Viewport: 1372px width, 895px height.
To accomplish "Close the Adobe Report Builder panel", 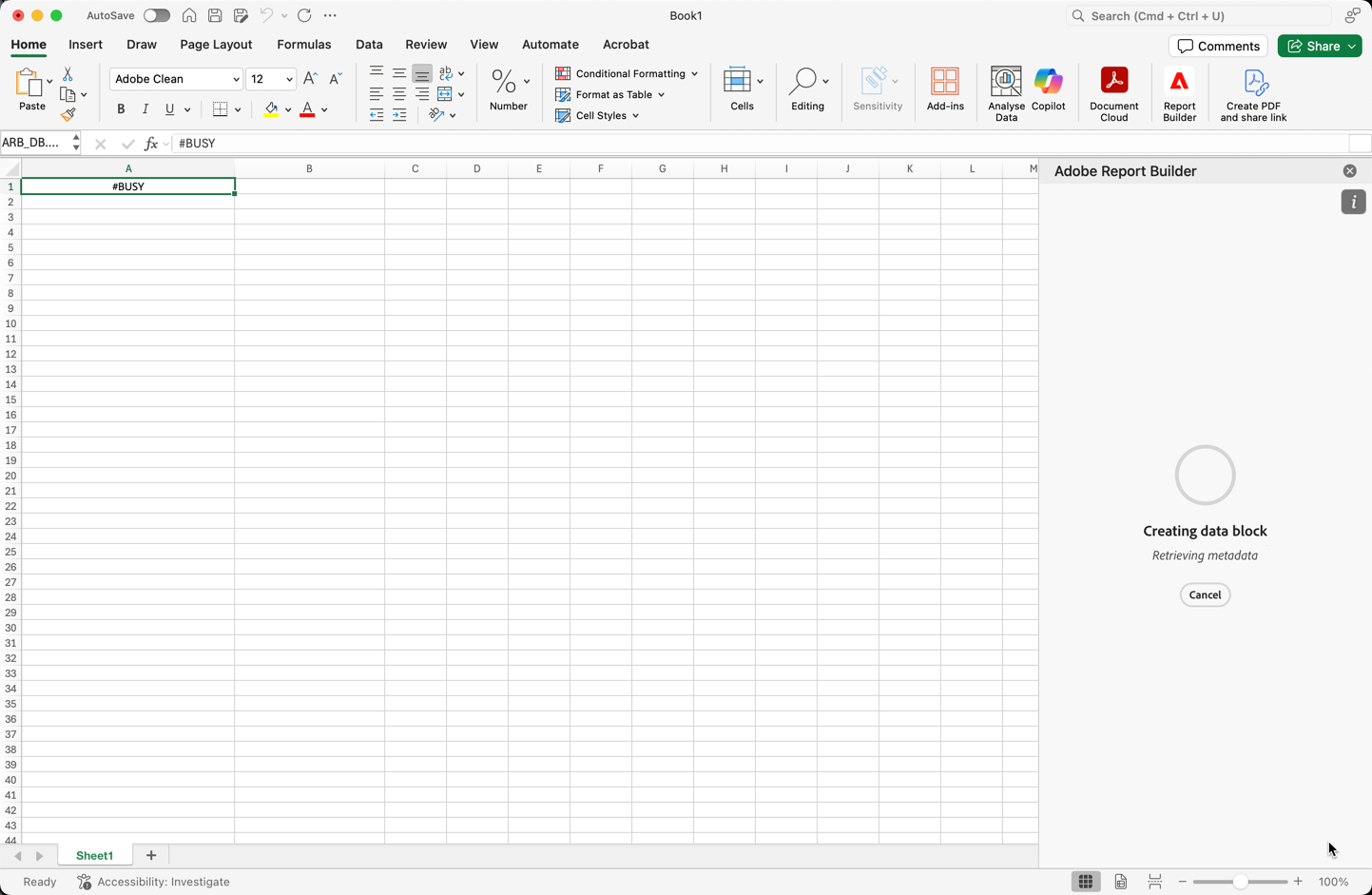I will click(1349, 171).
